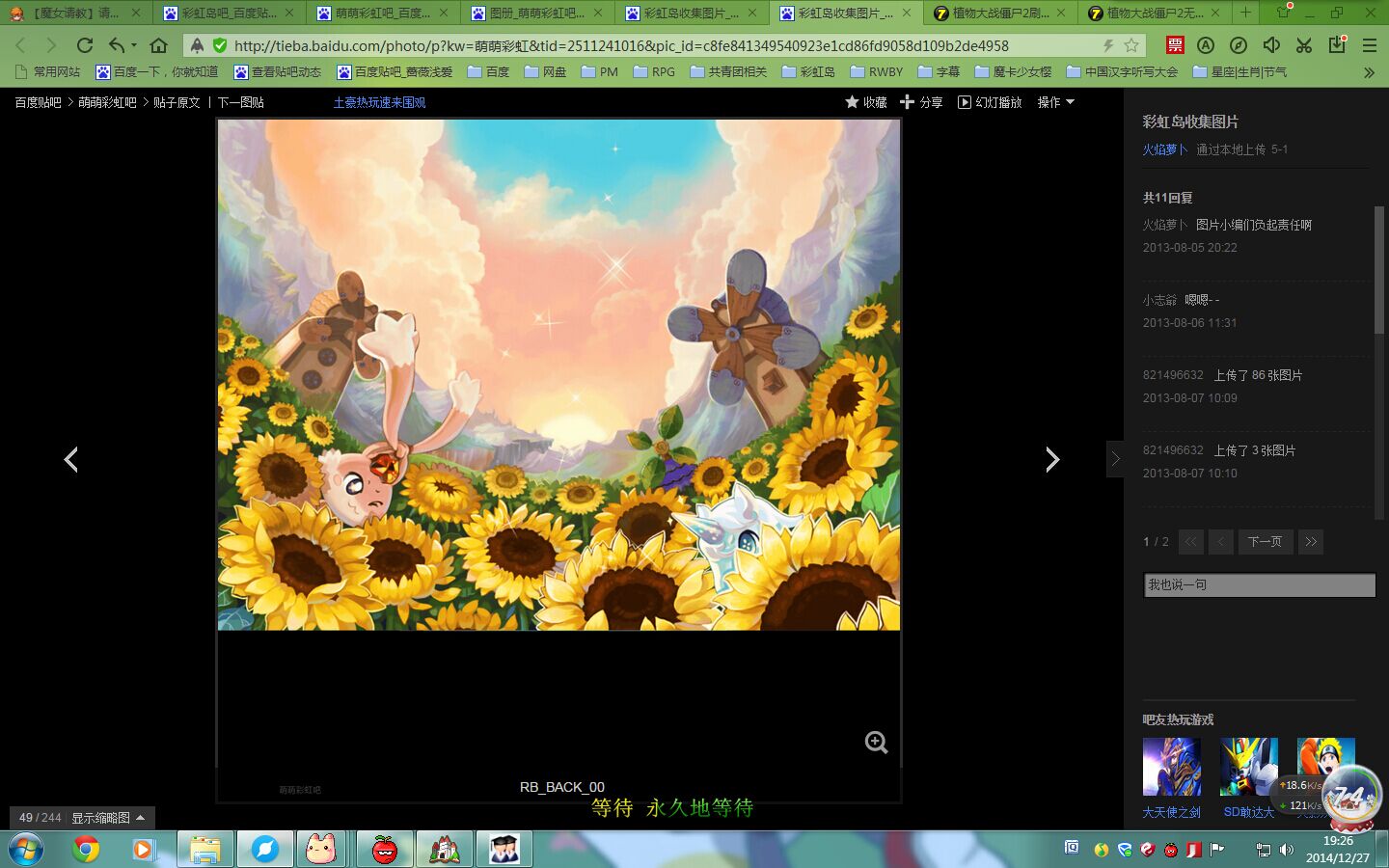Click 收藏 to favorite this picture
Viewport: 1389px width, 868px height.
click(866, 102)
